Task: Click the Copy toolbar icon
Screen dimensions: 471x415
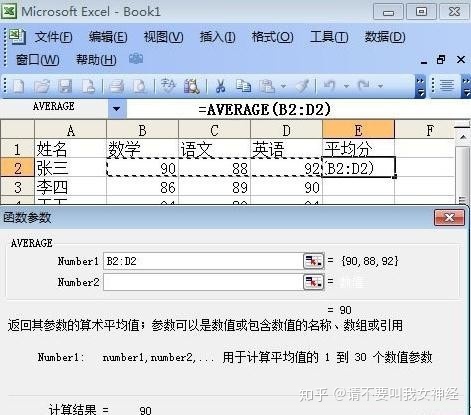Action: [x=243, y=86]
